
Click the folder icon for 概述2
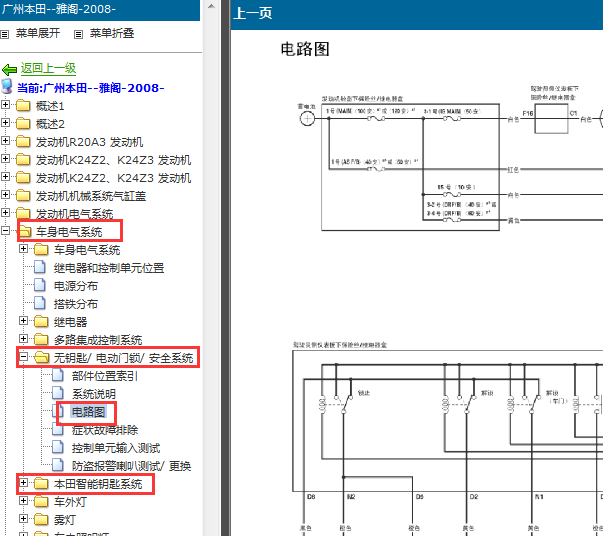coord(23,123)
